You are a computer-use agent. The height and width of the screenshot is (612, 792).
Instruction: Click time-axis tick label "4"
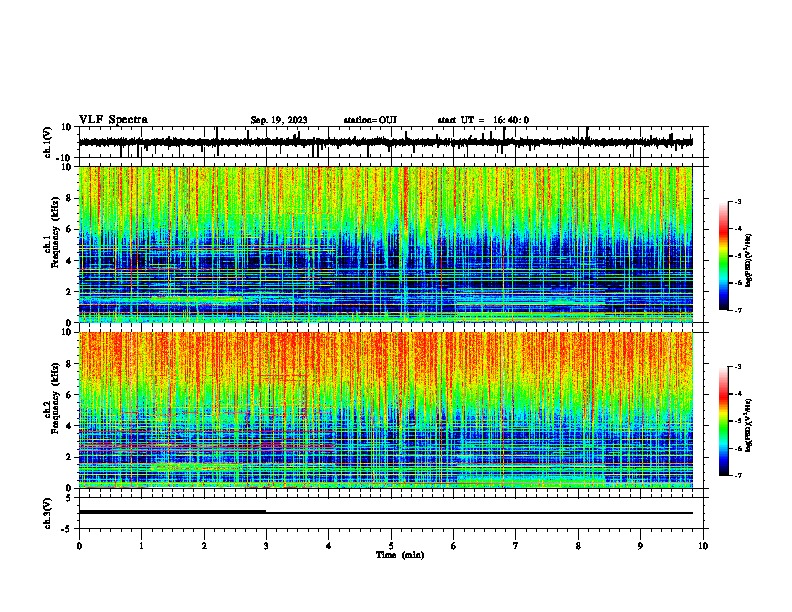tap(329, 546)
